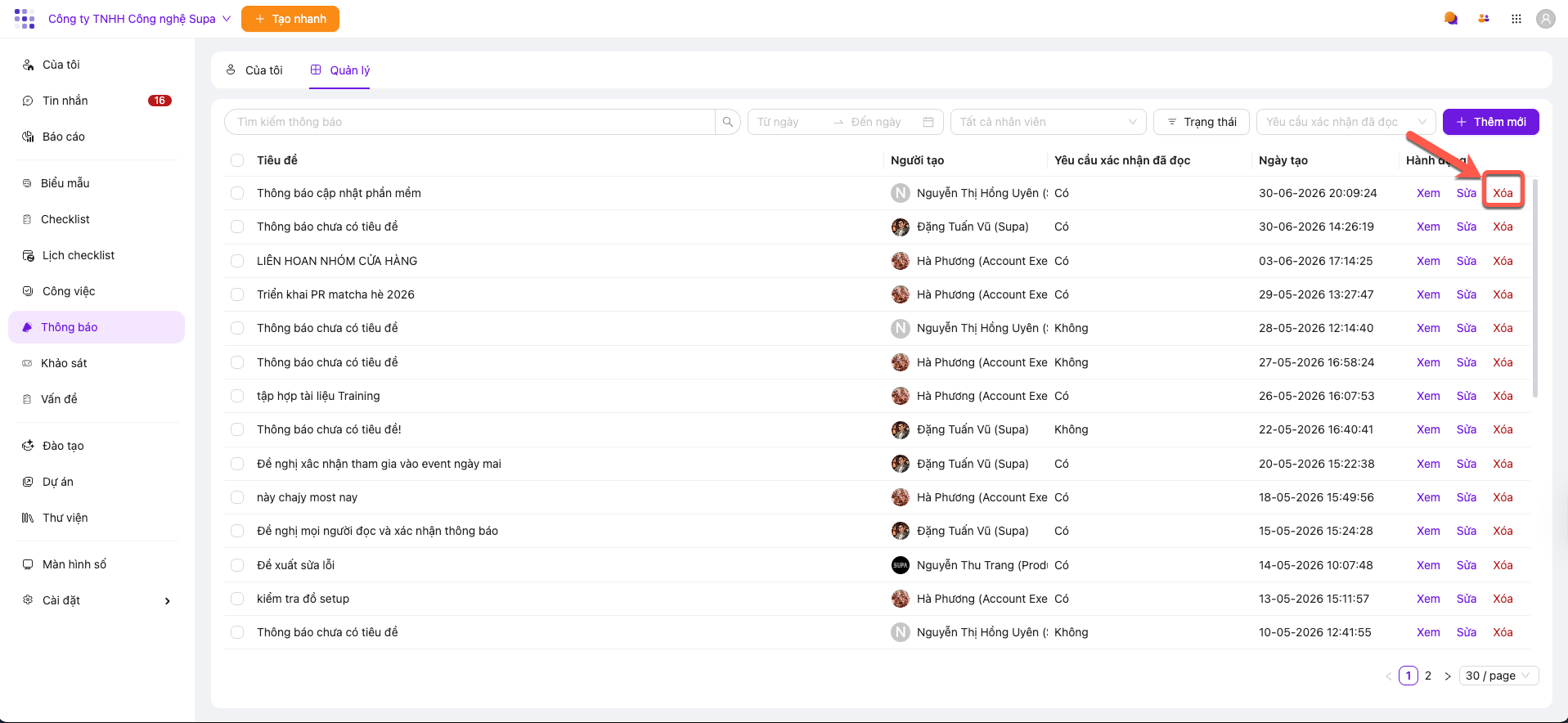Click Xóa for Triển khai PR matcha hè 2026

[x=1503, y=294]
